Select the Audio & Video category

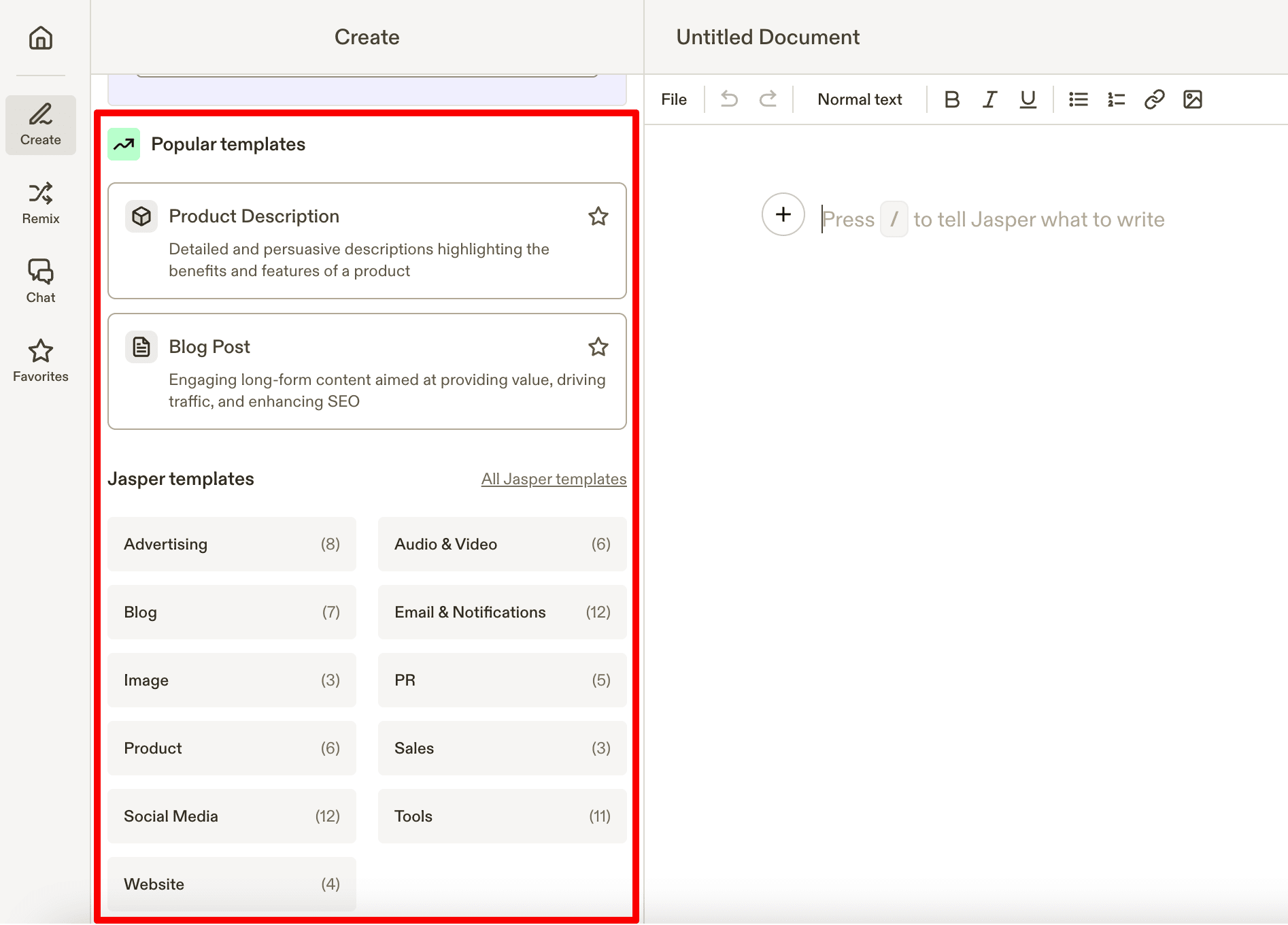[503, 544]
